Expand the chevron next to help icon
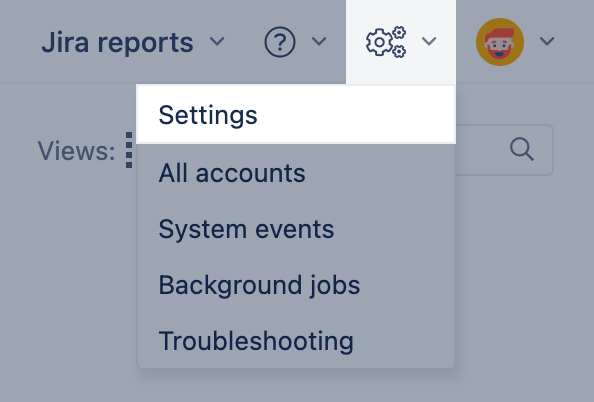 click(x=319, y=41)
